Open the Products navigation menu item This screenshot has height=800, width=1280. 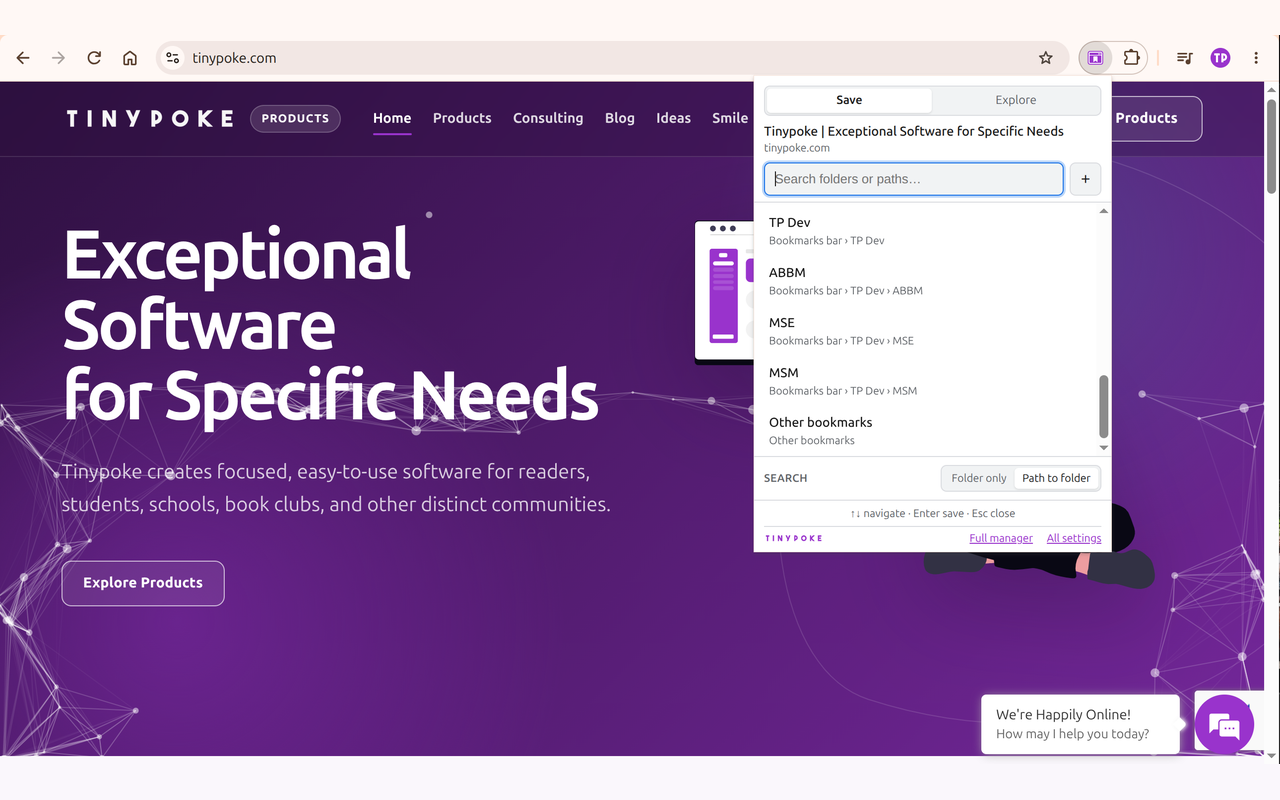462,118
